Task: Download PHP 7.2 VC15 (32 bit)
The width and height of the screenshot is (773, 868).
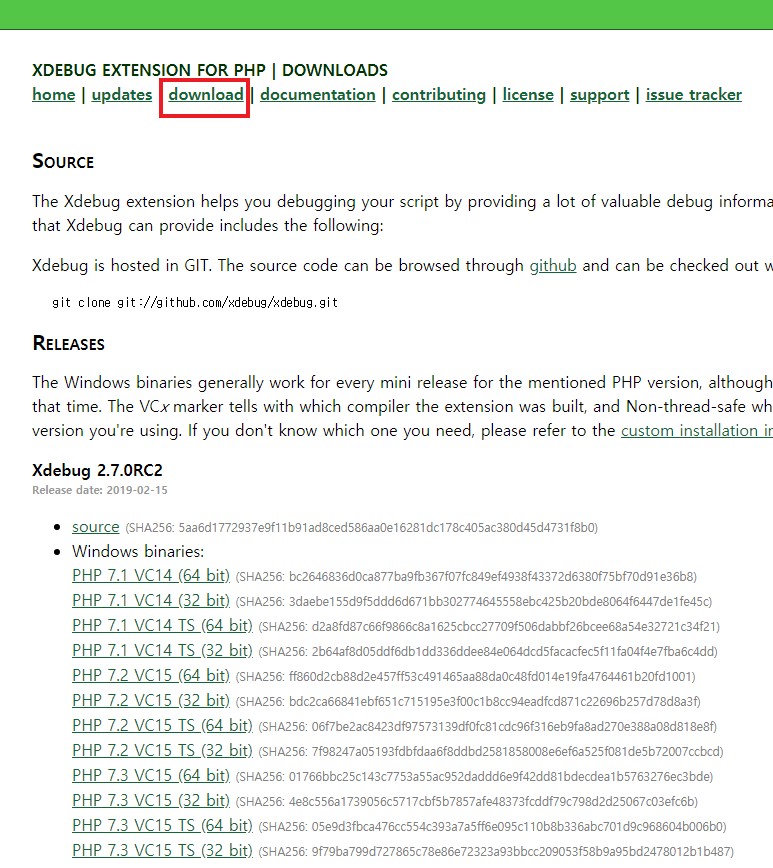Action: click(x=151, y=701)
